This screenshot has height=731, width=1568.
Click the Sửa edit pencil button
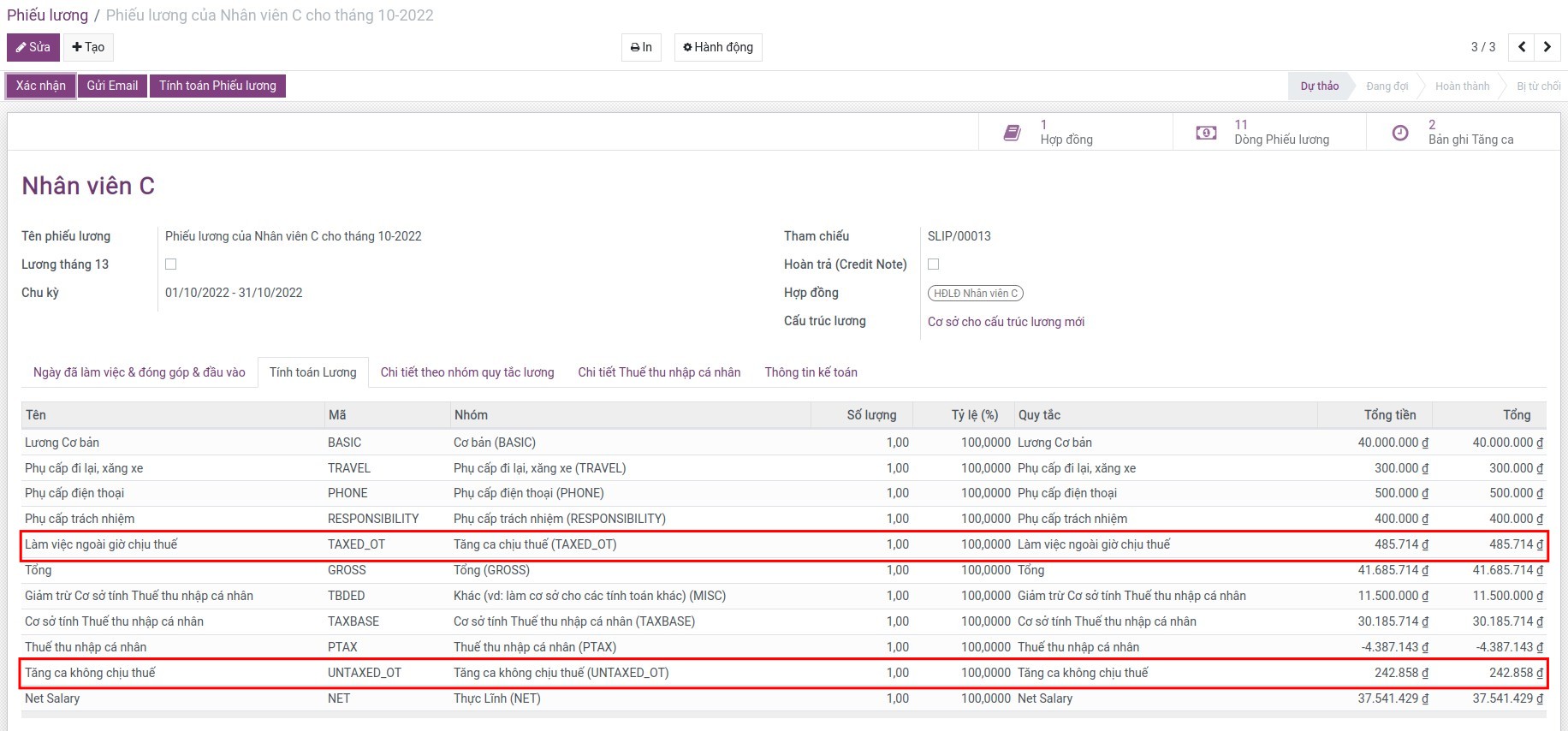click(33, 47)
